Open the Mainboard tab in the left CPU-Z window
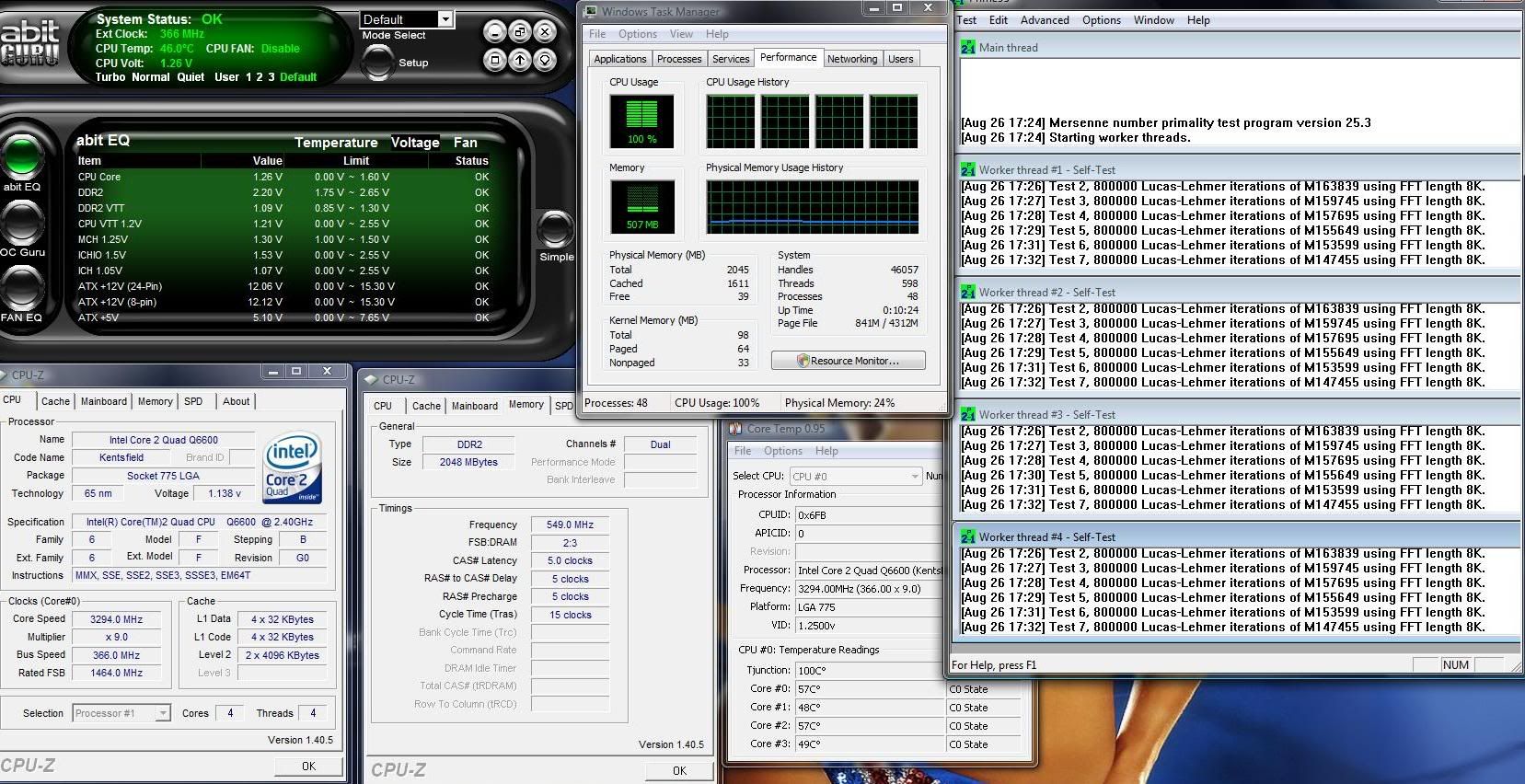 click(x=104, y=401)
